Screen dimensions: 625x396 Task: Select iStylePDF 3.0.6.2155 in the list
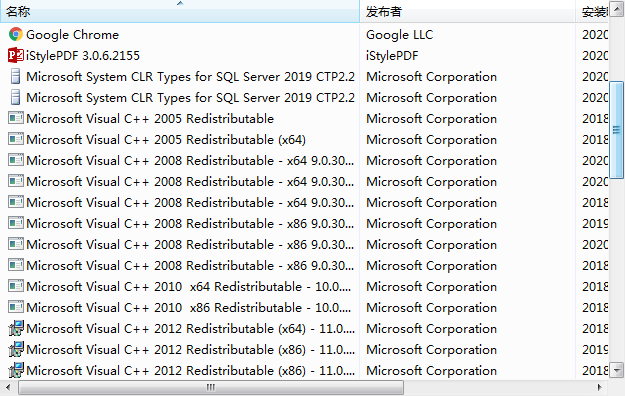[83, 55]
